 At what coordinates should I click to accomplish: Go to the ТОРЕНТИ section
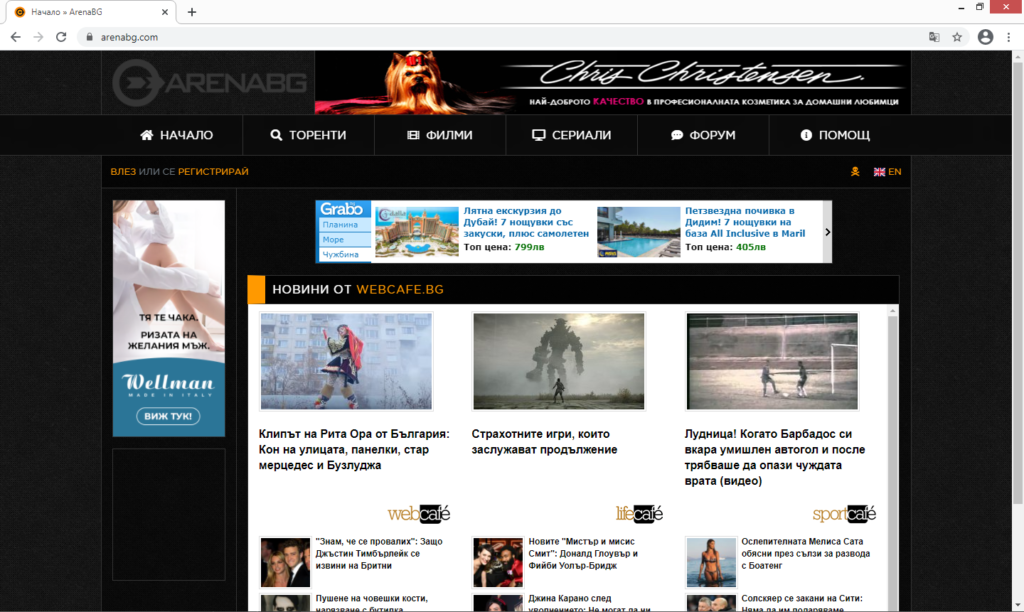click(308, 135)
